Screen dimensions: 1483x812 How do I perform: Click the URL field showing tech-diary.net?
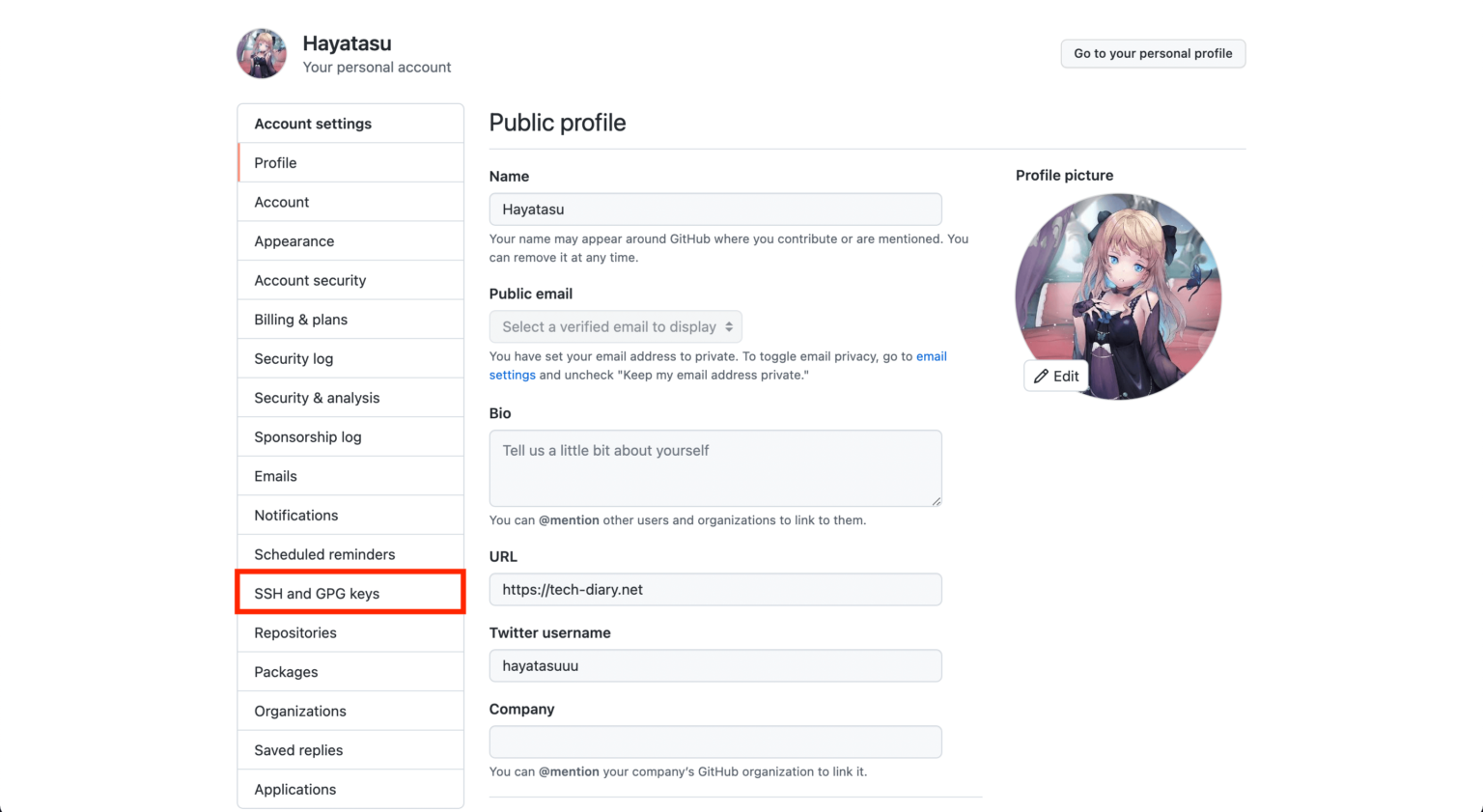click(x=715, y=589)
